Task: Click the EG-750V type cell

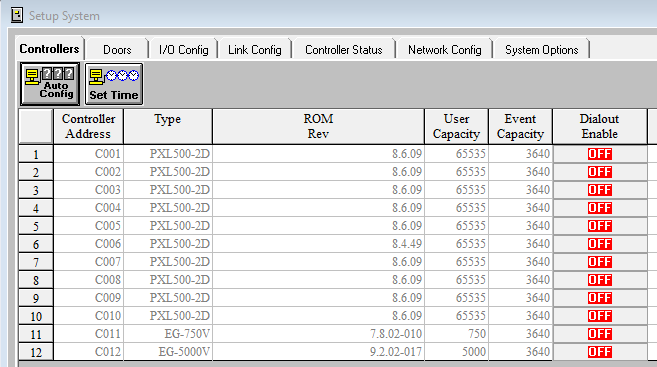Action: [x=168, y=334]
